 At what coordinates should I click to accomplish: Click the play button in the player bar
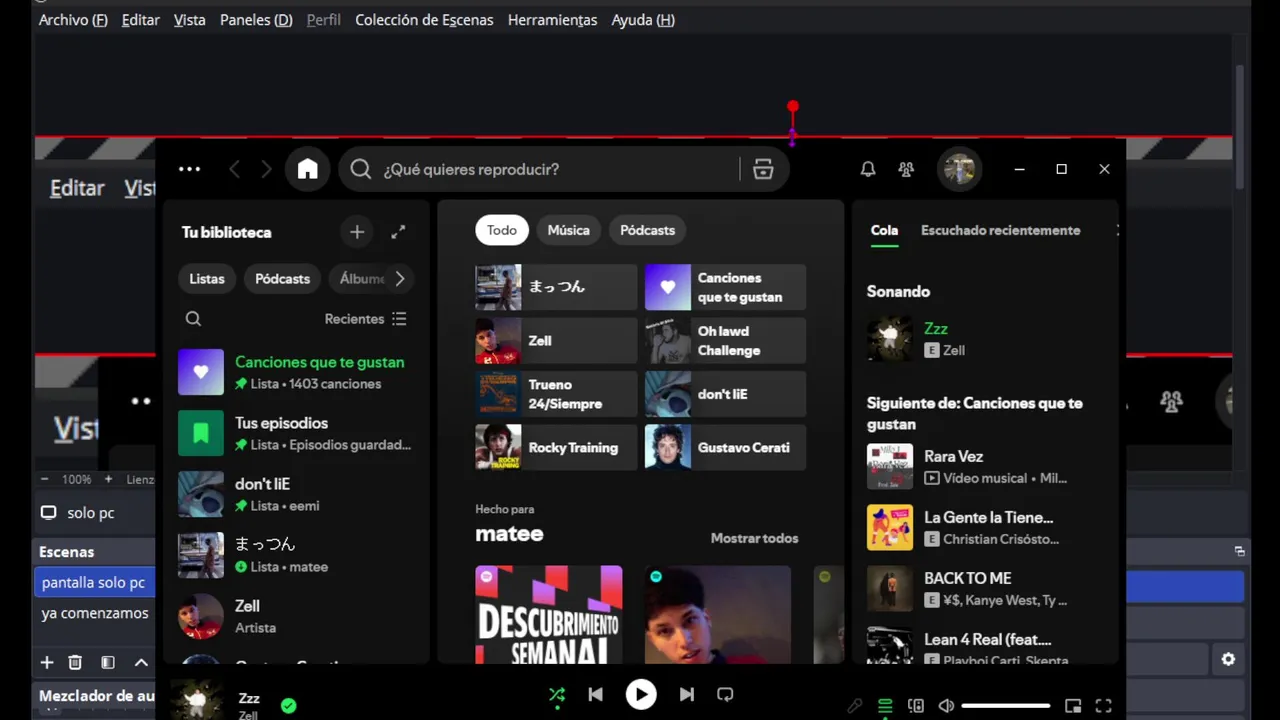(x=641, y=694)
